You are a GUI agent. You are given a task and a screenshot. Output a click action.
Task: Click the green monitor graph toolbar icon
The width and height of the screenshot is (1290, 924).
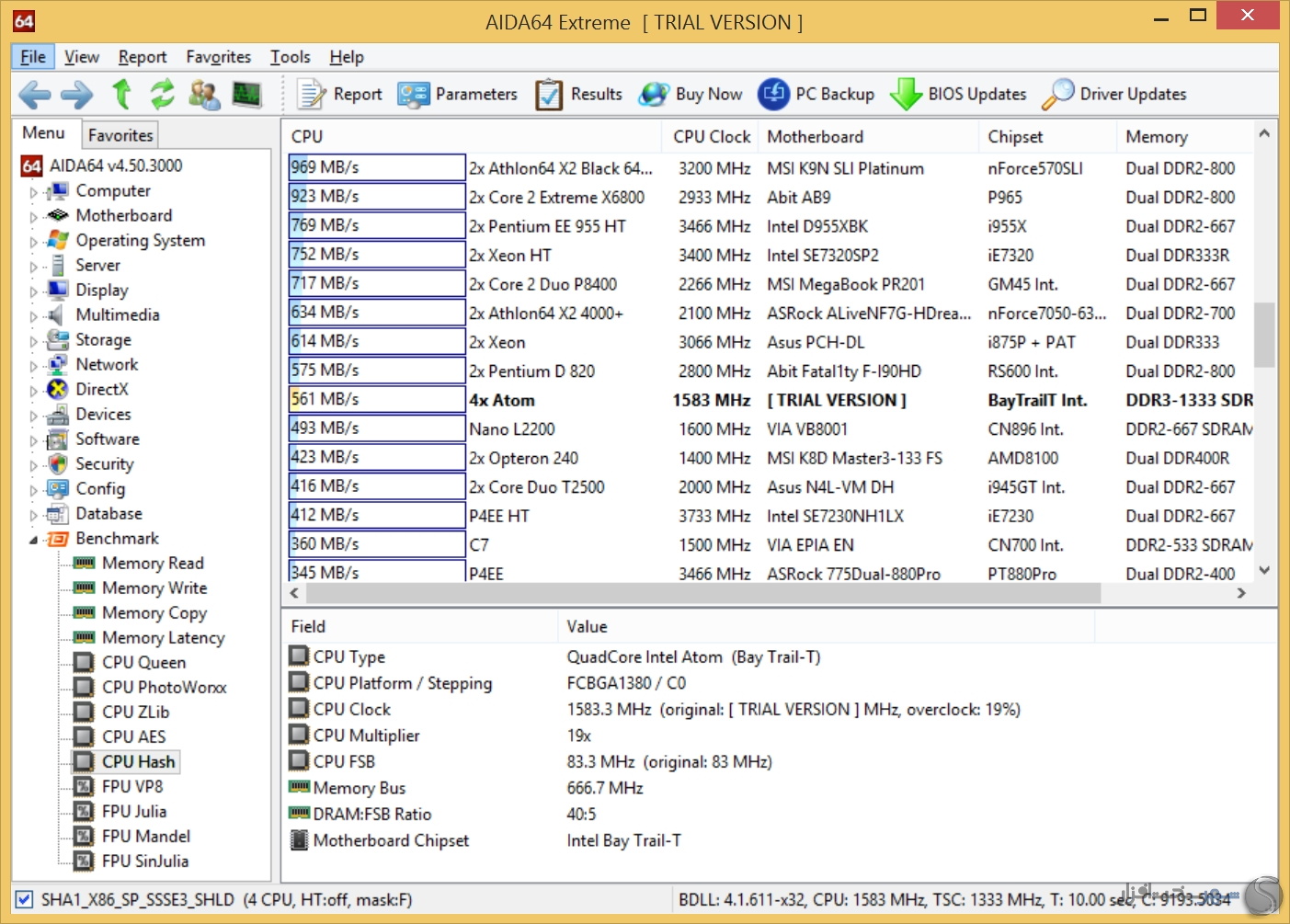pyautogui.click(x=246, y=94)
